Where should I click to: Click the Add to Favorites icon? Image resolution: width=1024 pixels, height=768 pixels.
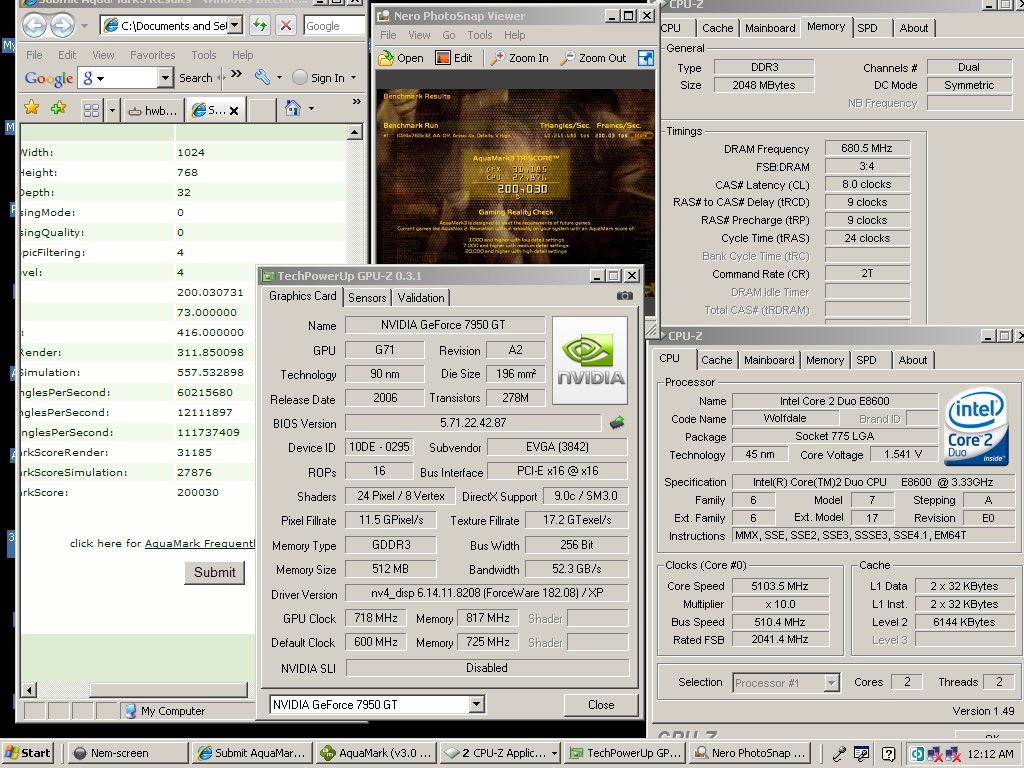pyautogui.click(x=58, y=108)
